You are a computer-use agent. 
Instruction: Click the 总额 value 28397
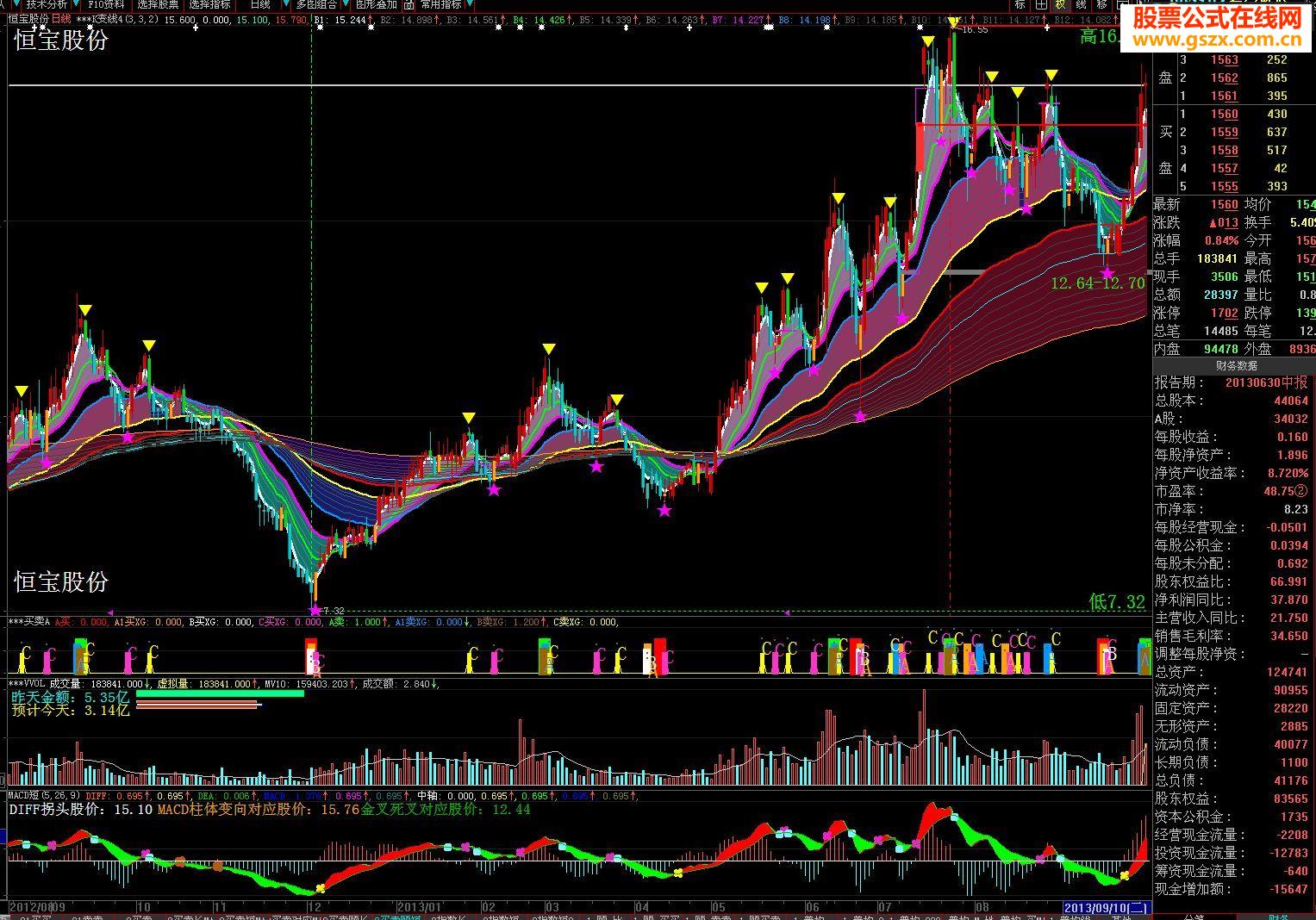(x=1220, y=295)
